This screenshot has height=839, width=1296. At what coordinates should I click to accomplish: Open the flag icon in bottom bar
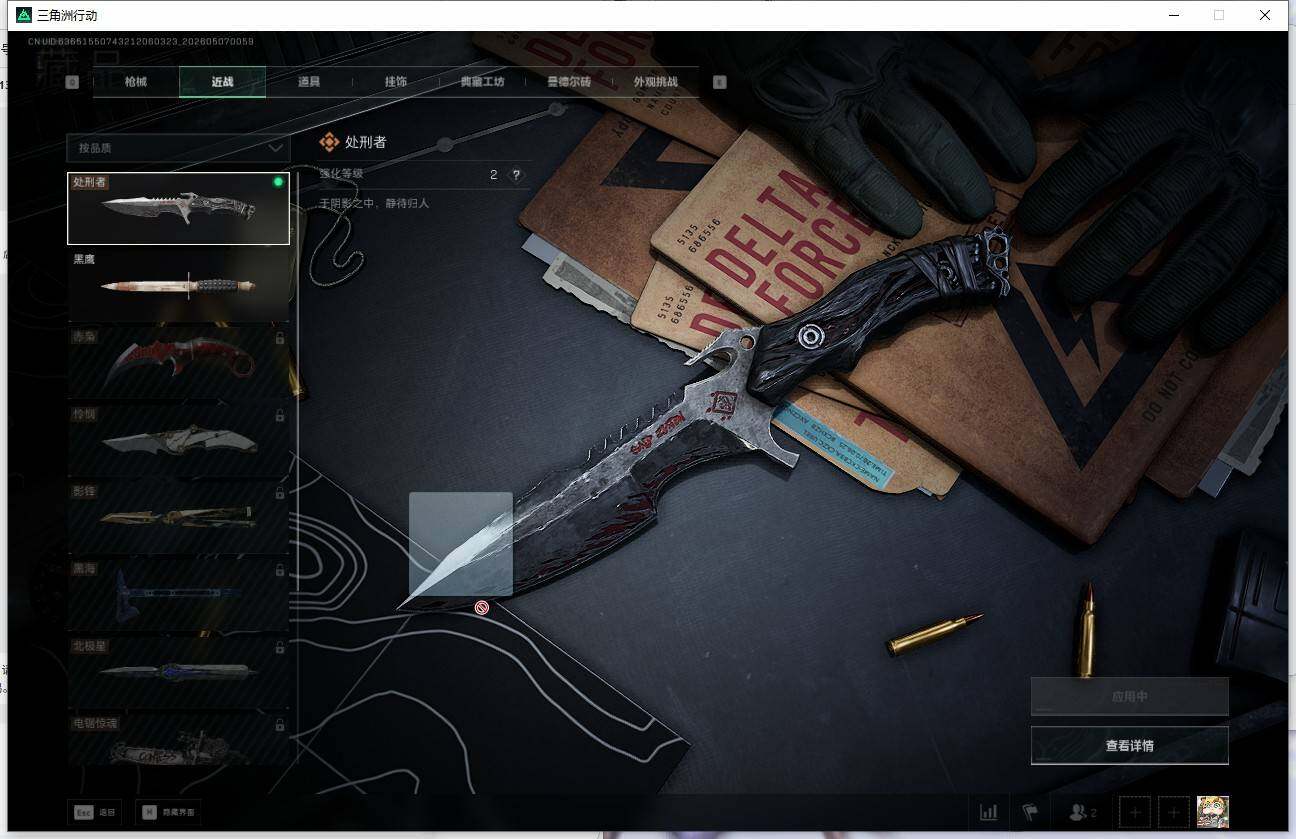coord(1029,812)
